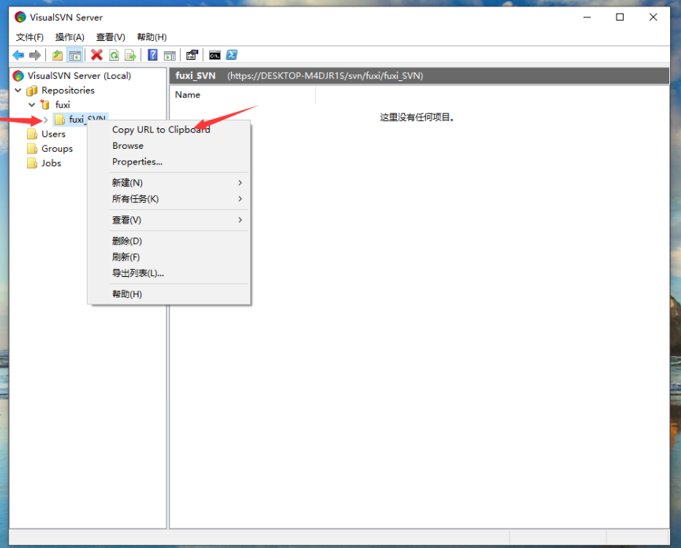The image size is (681, 548).
Task: Open the Command Prompt toolbar icon
Action: 215,55
